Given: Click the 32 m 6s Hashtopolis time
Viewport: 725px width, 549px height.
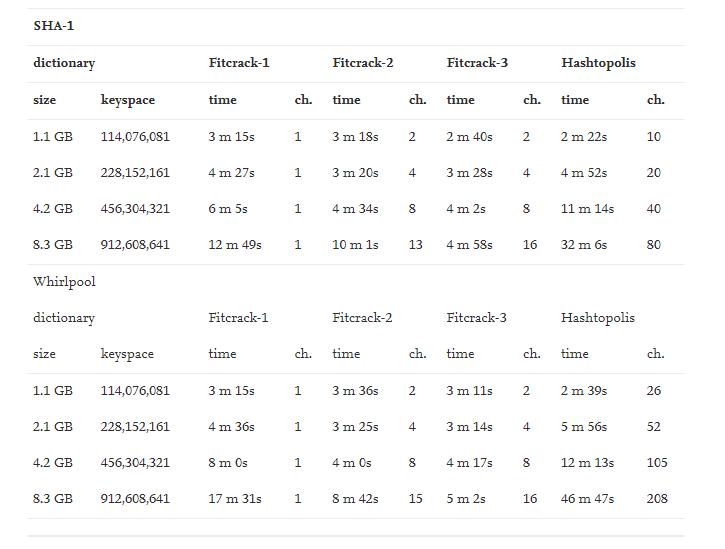Looking at the screenshot, I should point(584,245).
